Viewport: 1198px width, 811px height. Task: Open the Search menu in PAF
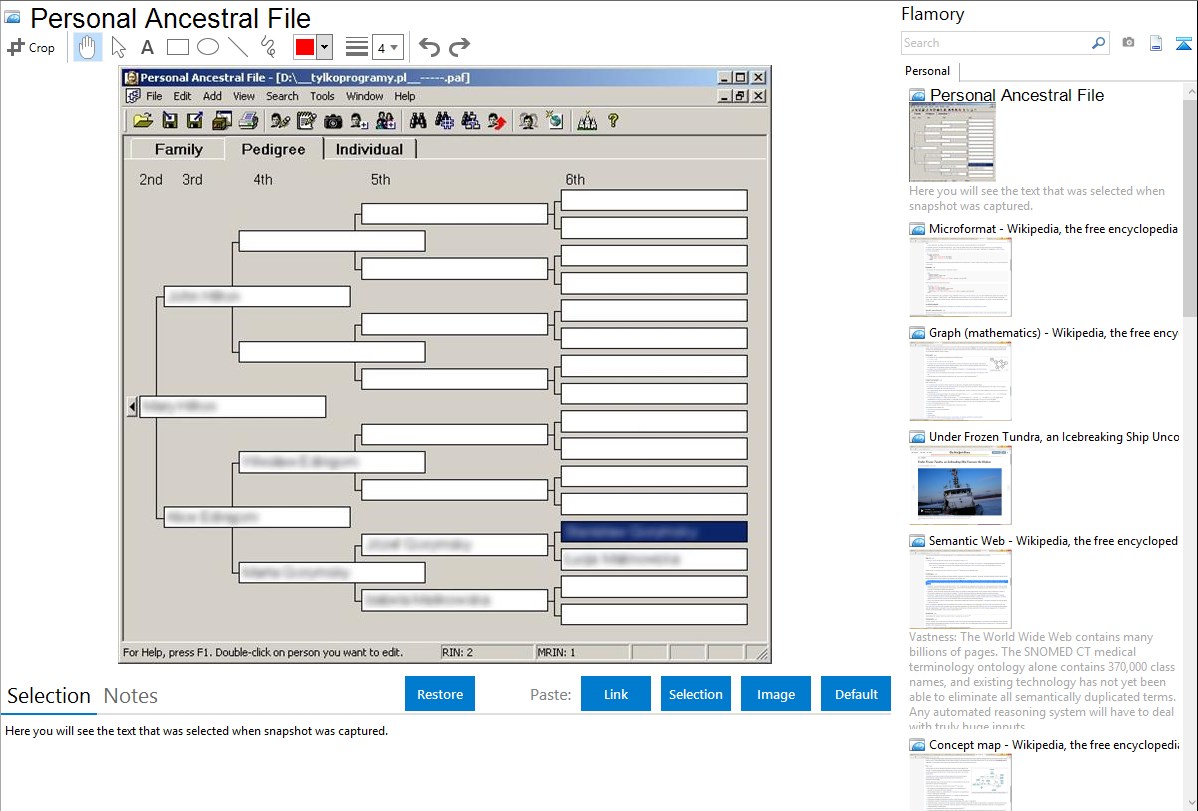(x=282, y=96)
